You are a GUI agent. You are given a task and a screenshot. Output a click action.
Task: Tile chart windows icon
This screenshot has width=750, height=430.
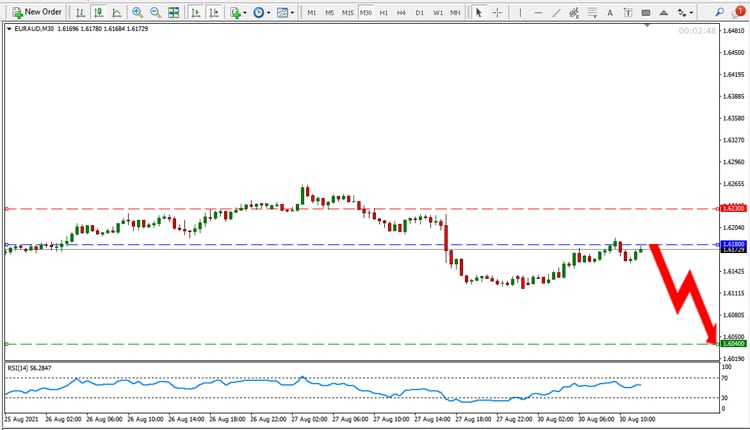pos(173,12)
